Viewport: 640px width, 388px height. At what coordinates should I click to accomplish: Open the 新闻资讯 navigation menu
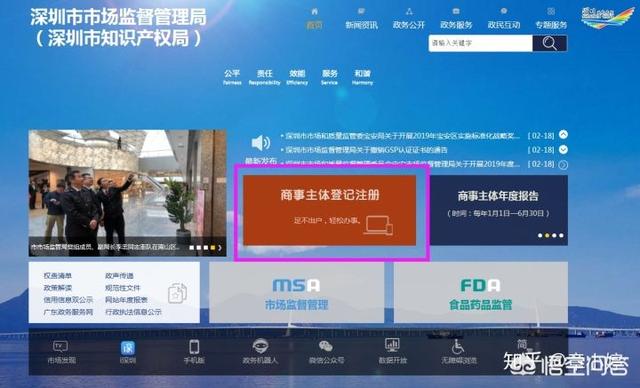[362, 19]
